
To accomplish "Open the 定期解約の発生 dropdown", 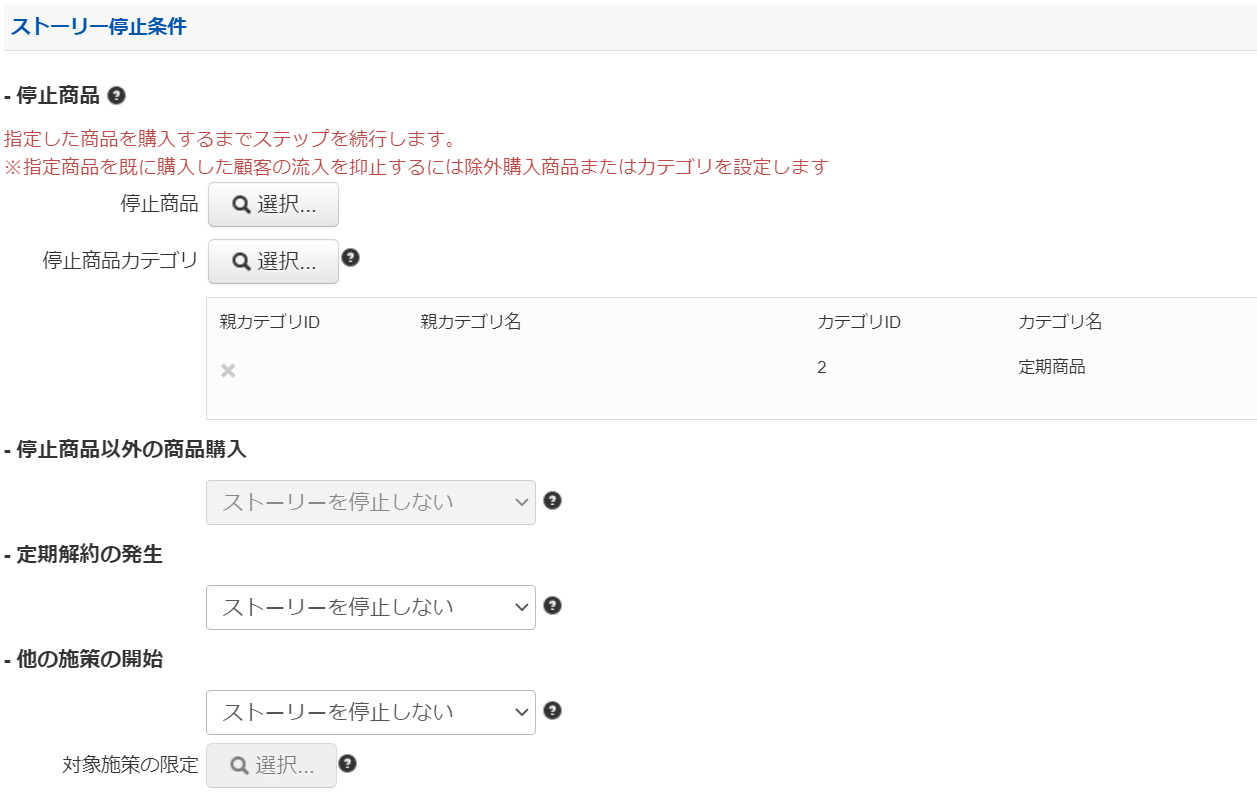I will pyautogui.click(x=370, y=607).
